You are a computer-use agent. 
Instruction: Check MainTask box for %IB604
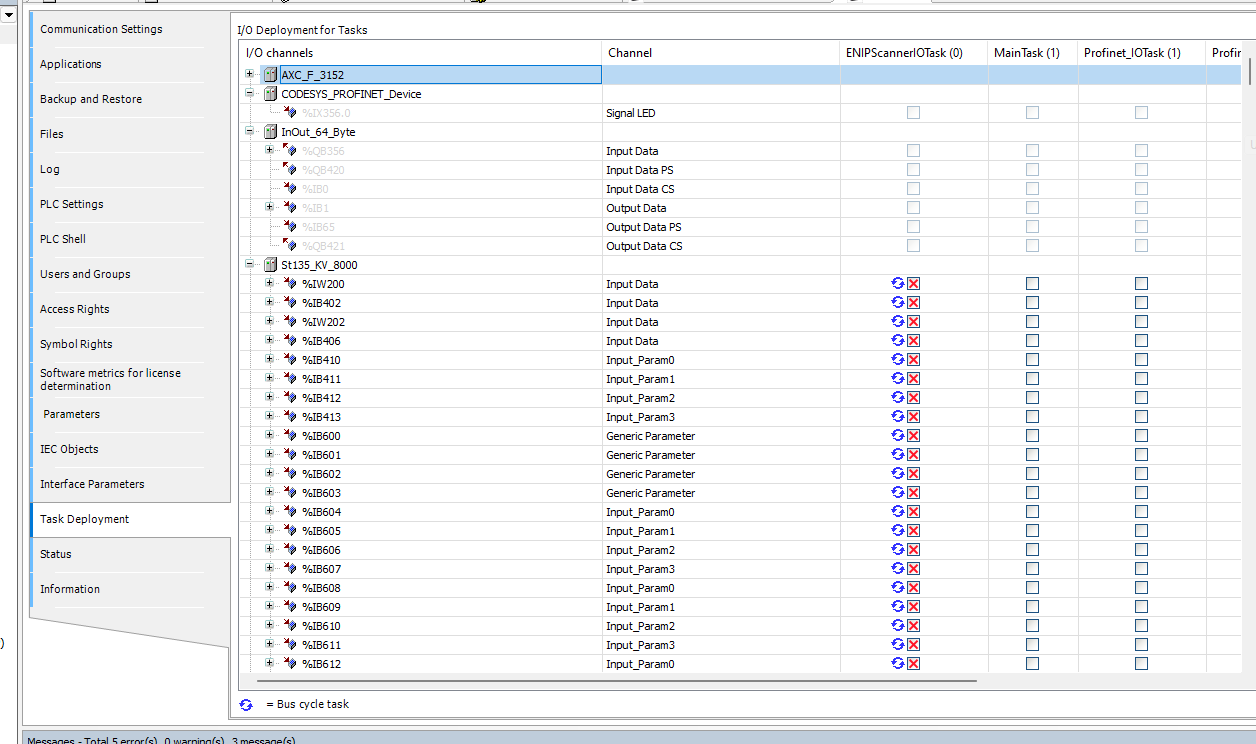1032,512
